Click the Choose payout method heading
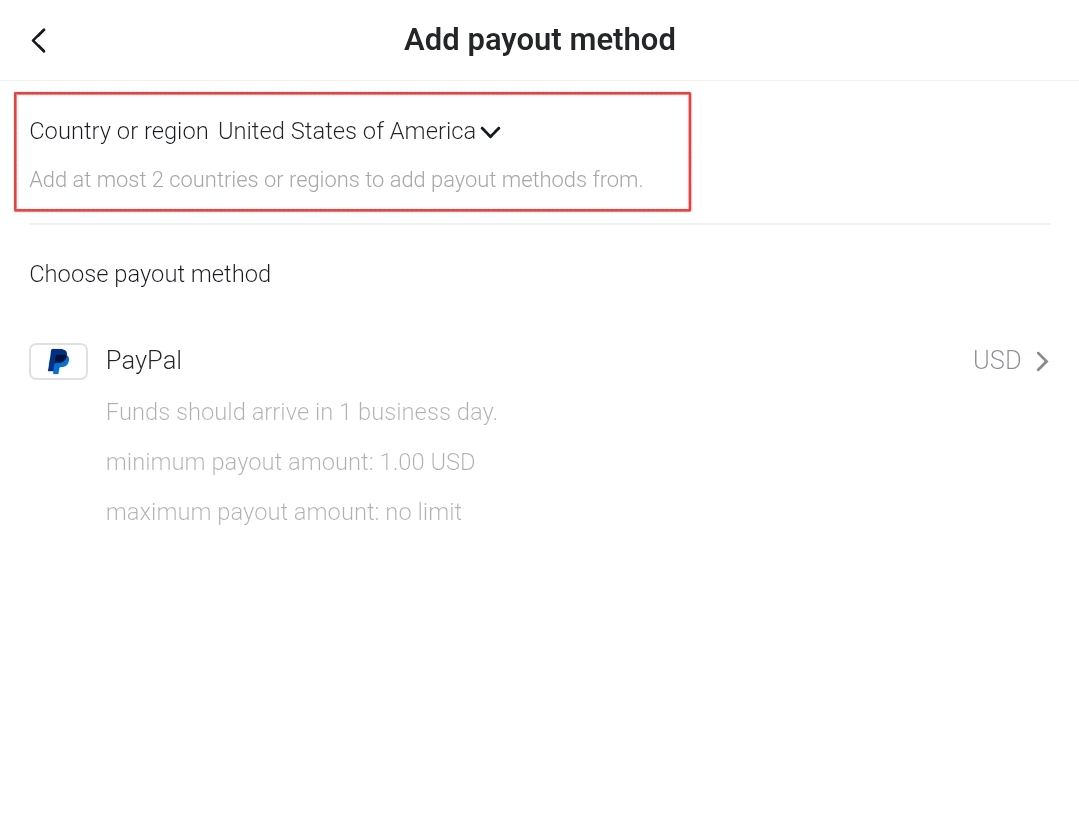The image size is (1079, 824). pyautogui.click(x=150, y=274)
